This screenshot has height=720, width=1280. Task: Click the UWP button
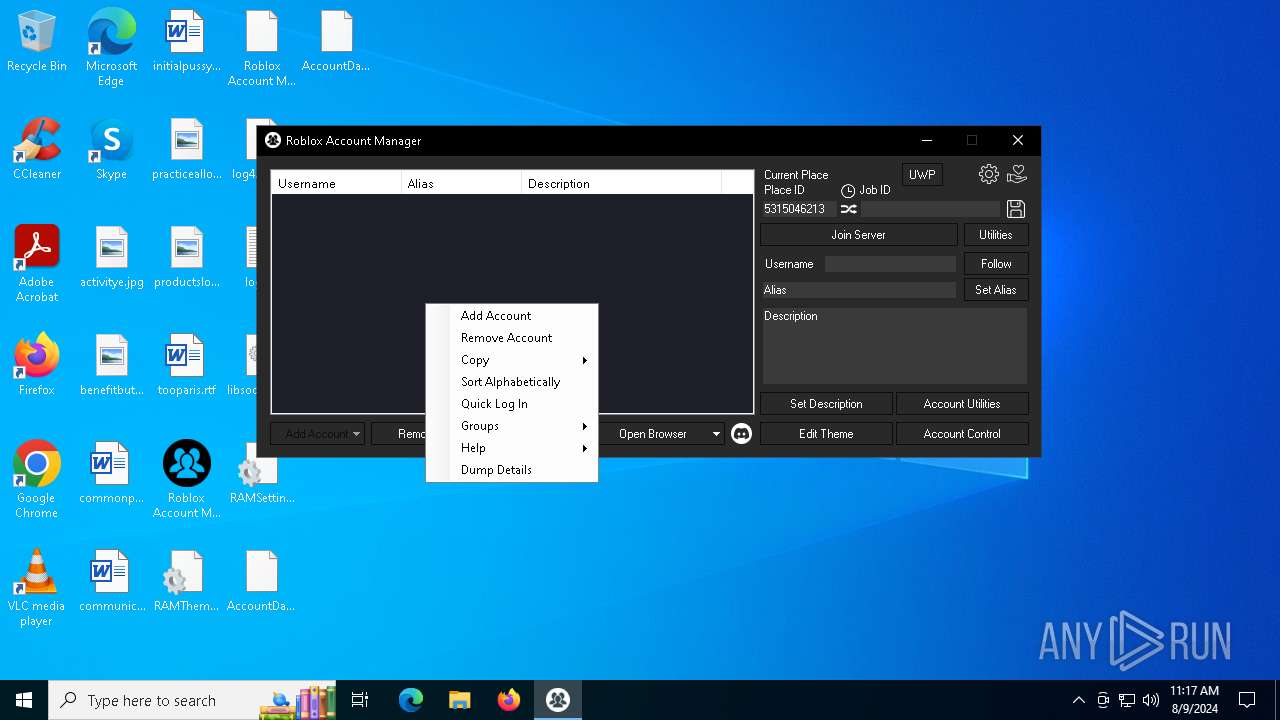pyautogui.click(x=922, y=175)
